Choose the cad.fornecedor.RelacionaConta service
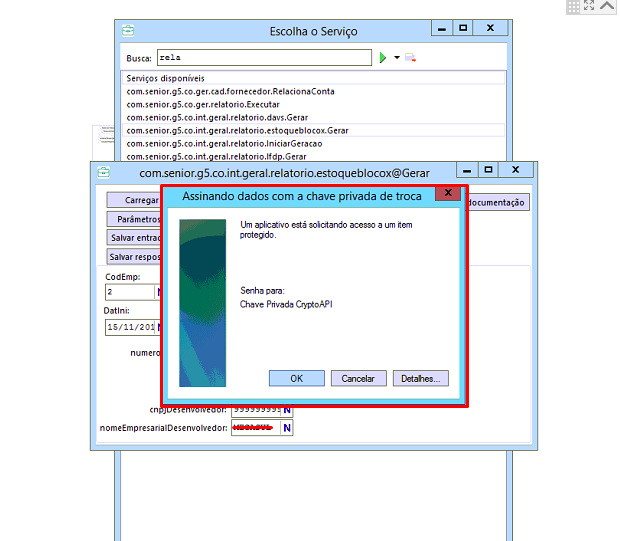 click(x=230, y=91)
